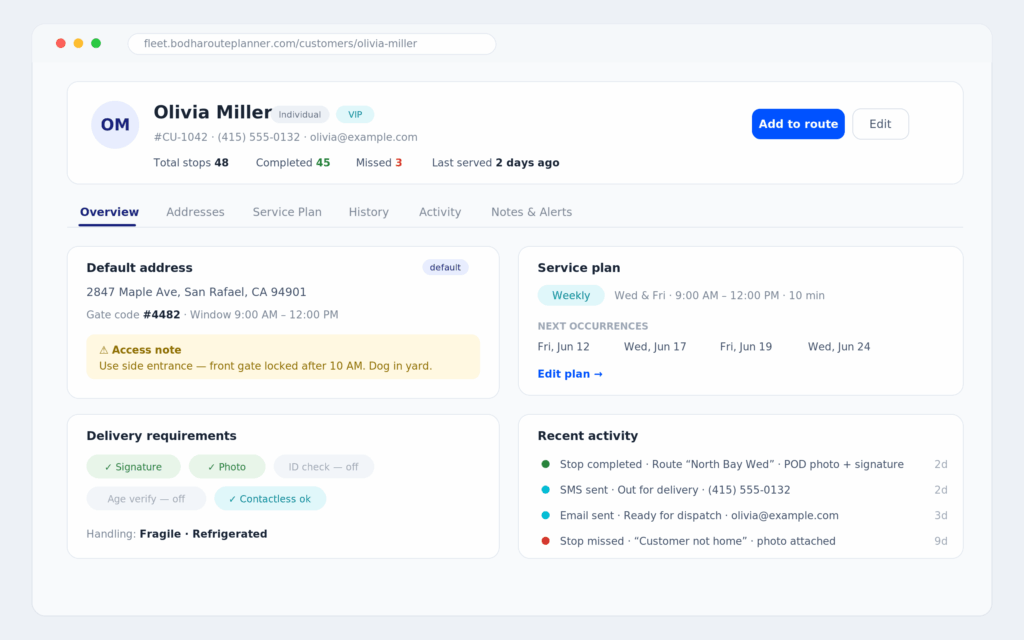Click Last served 2 days ago
Image resolution: width=1024 pixels, height=640 pixels.
click(495, 163)
